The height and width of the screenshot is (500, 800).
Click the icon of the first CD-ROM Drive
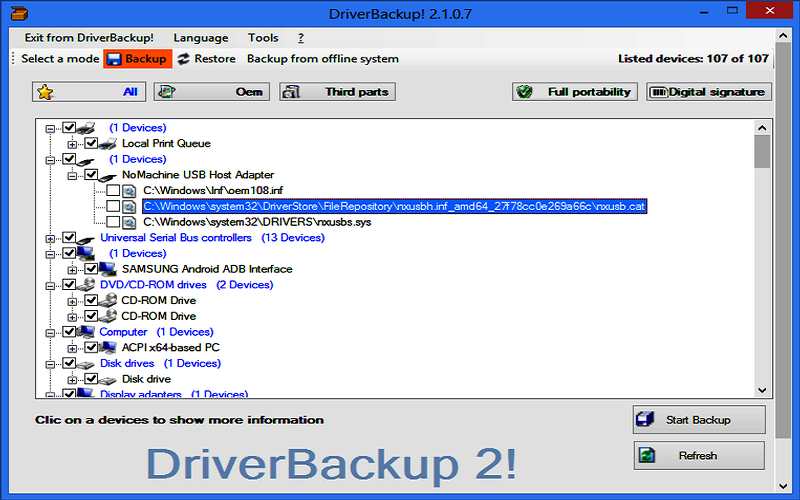coord(108,301)
